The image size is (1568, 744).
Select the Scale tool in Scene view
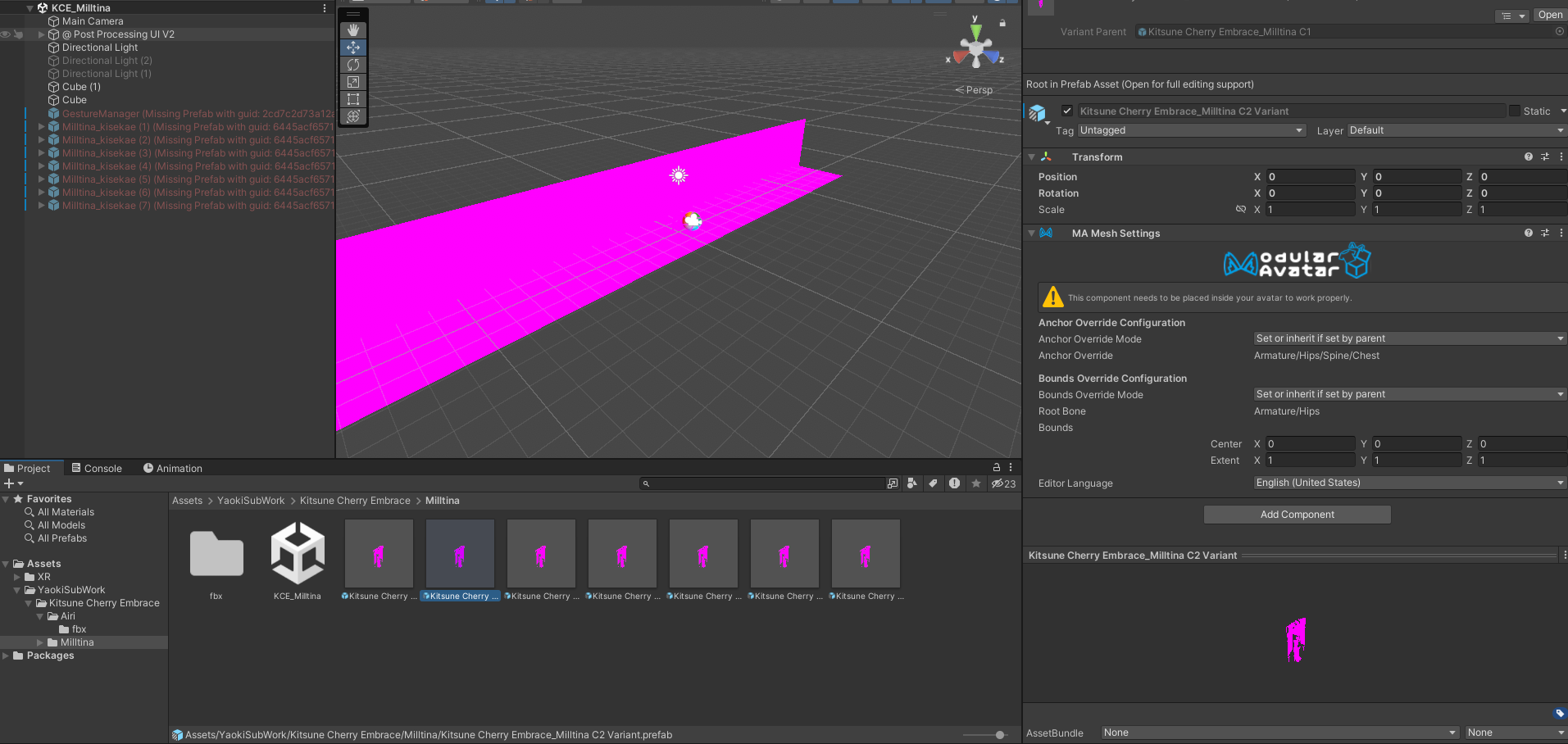click(353, 82)
